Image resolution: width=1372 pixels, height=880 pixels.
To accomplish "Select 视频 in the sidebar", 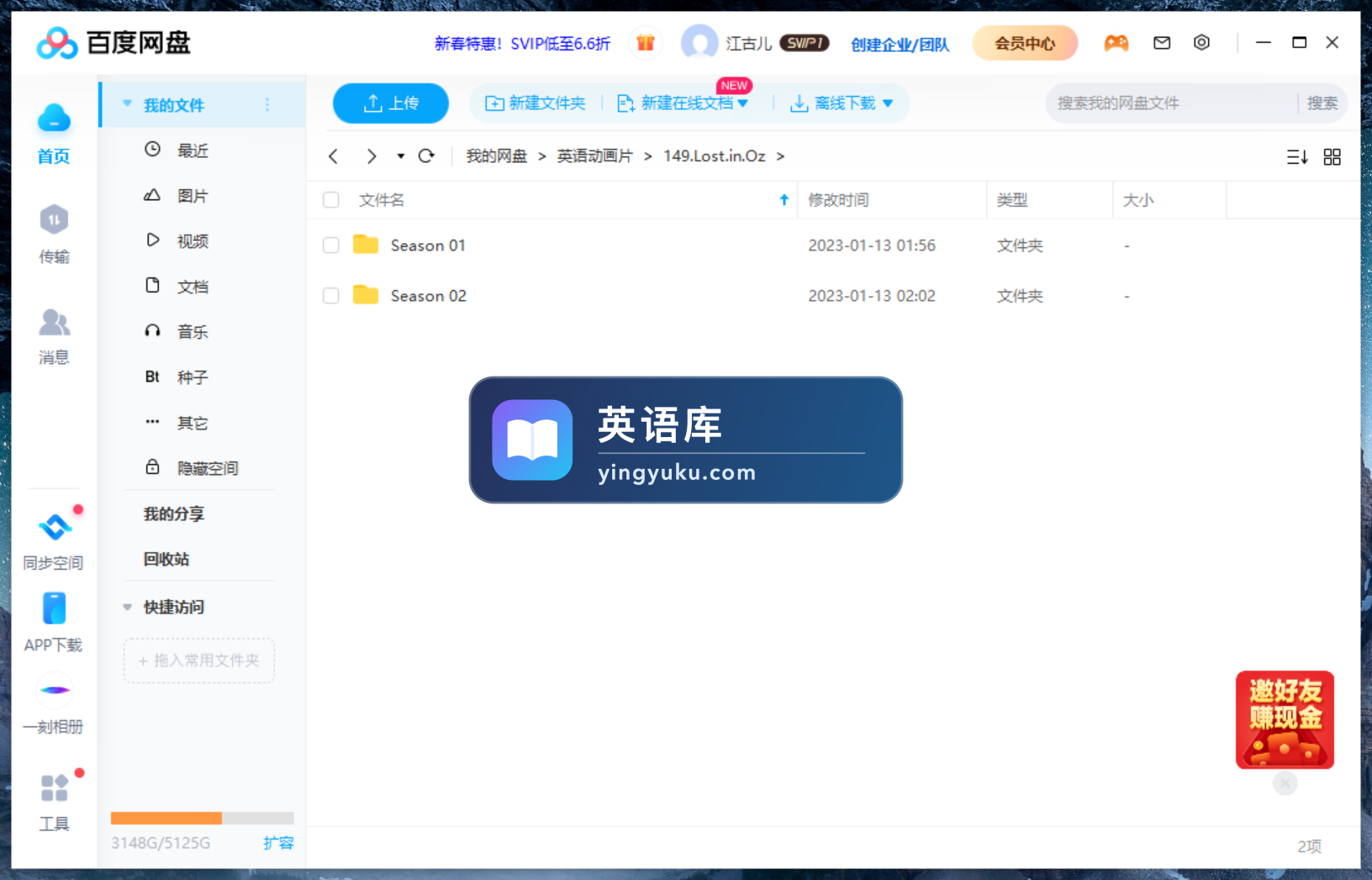I will pyautogui.click(x=193, y=241).
